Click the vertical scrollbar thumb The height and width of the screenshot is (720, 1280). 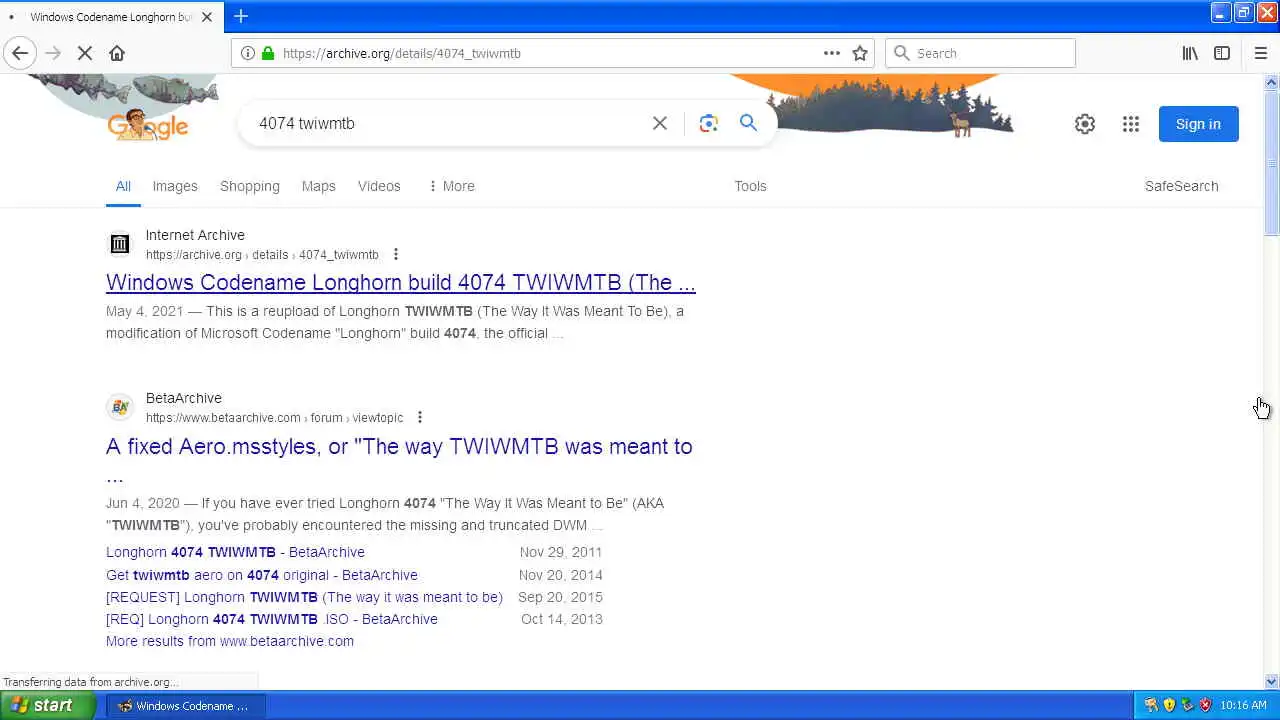1271,163
